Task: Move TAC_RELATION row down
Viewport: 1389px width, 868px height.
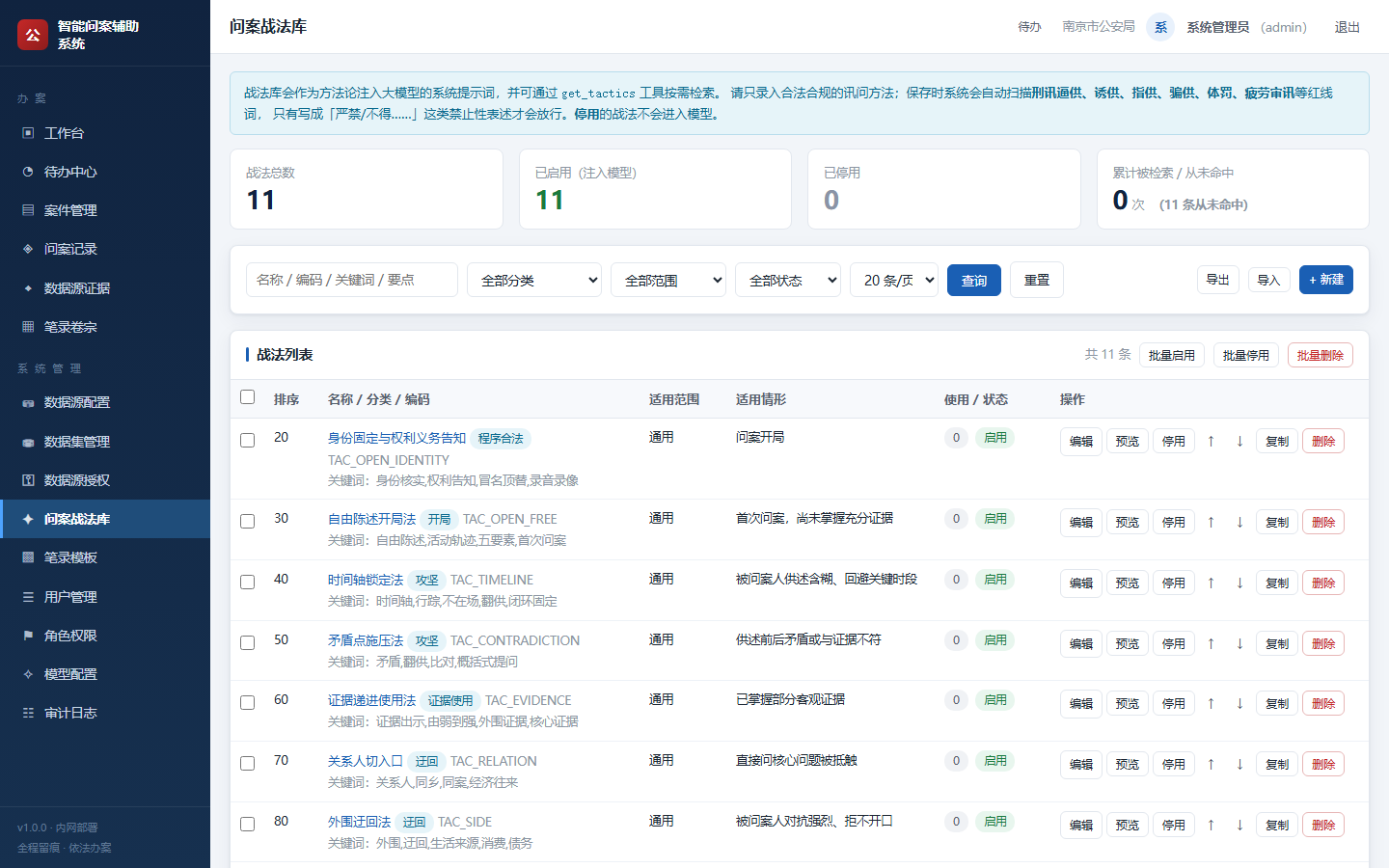Action: click(x=1239, y=764)
